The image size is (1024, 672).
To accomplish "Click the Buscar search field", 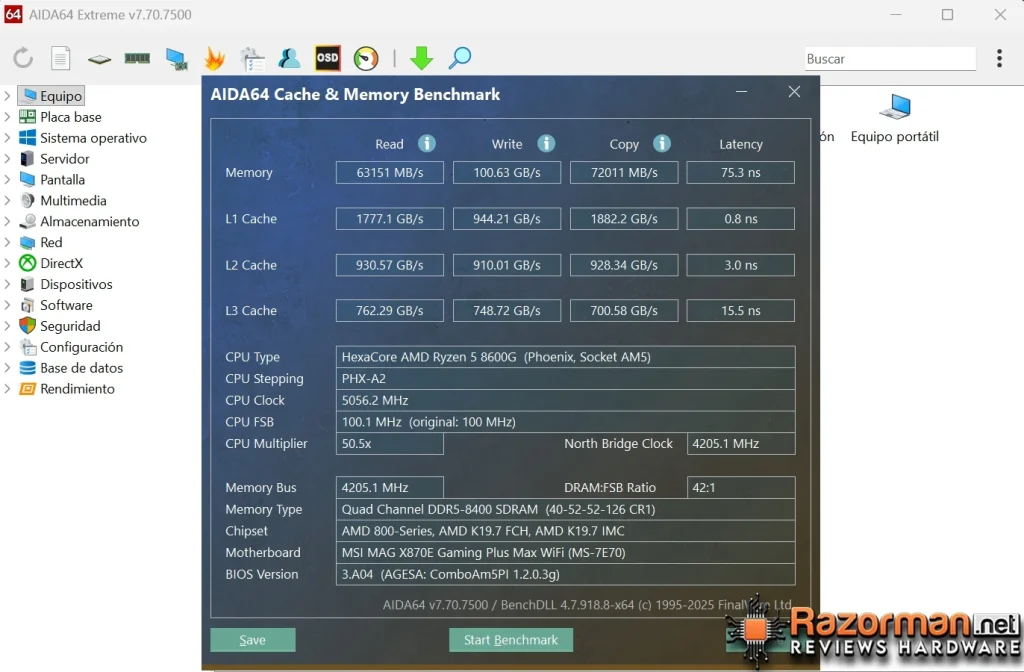I will [890, 59].
